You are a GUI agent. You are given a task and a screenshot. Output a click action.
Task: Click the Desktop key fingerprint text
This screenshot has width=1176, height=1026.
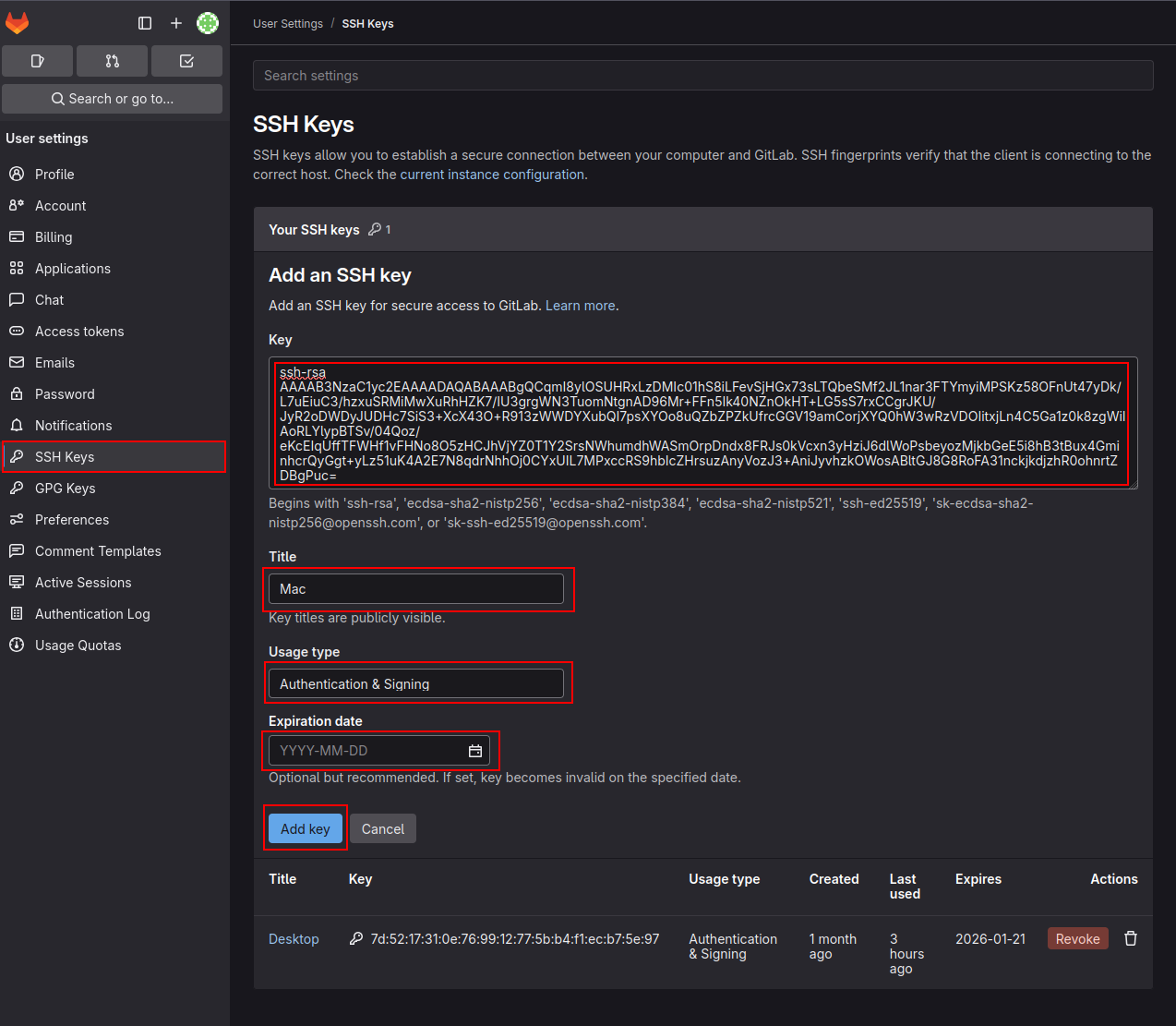click(515, 938)
